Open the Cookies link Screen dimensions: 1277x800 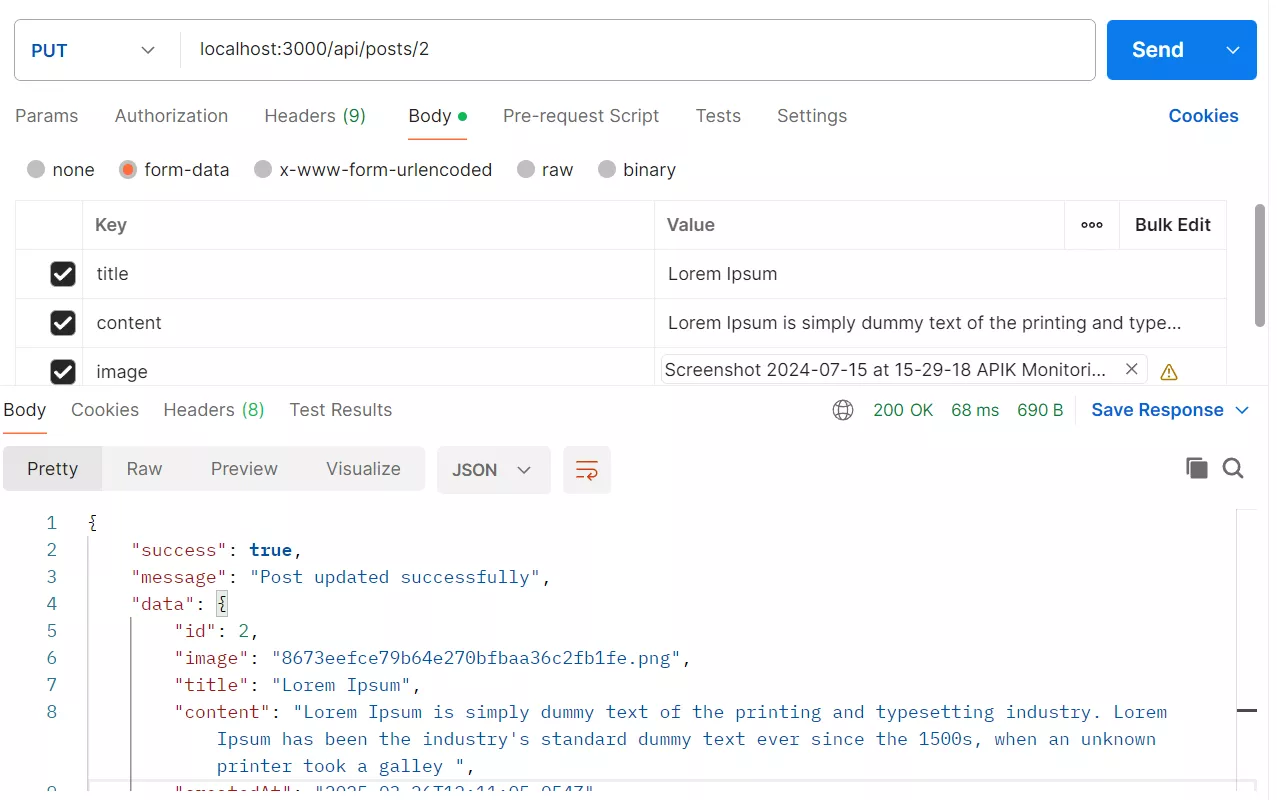click(1203, 116)
